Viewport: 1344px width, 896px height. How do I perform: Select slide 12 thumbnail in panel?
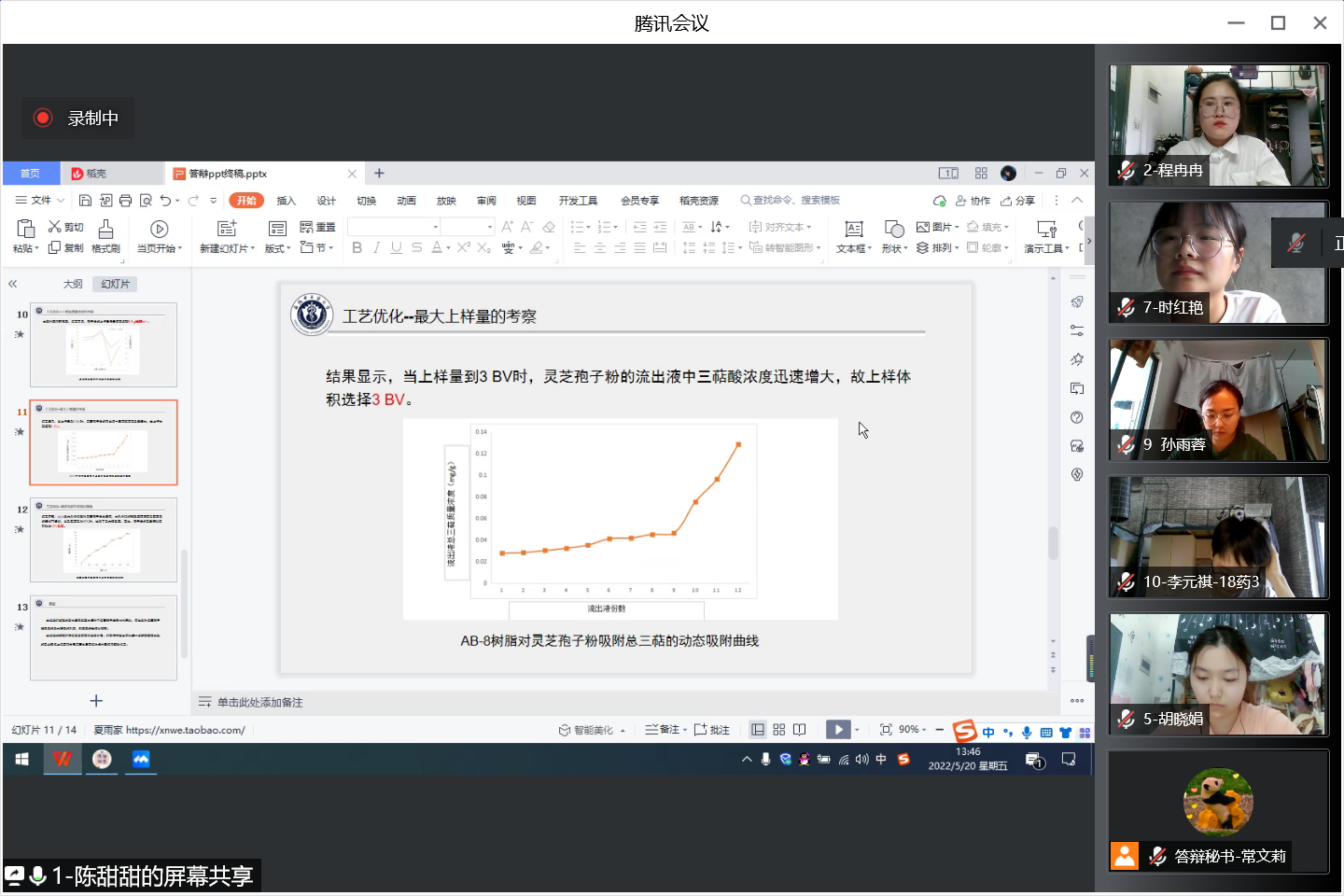[104, 539]
